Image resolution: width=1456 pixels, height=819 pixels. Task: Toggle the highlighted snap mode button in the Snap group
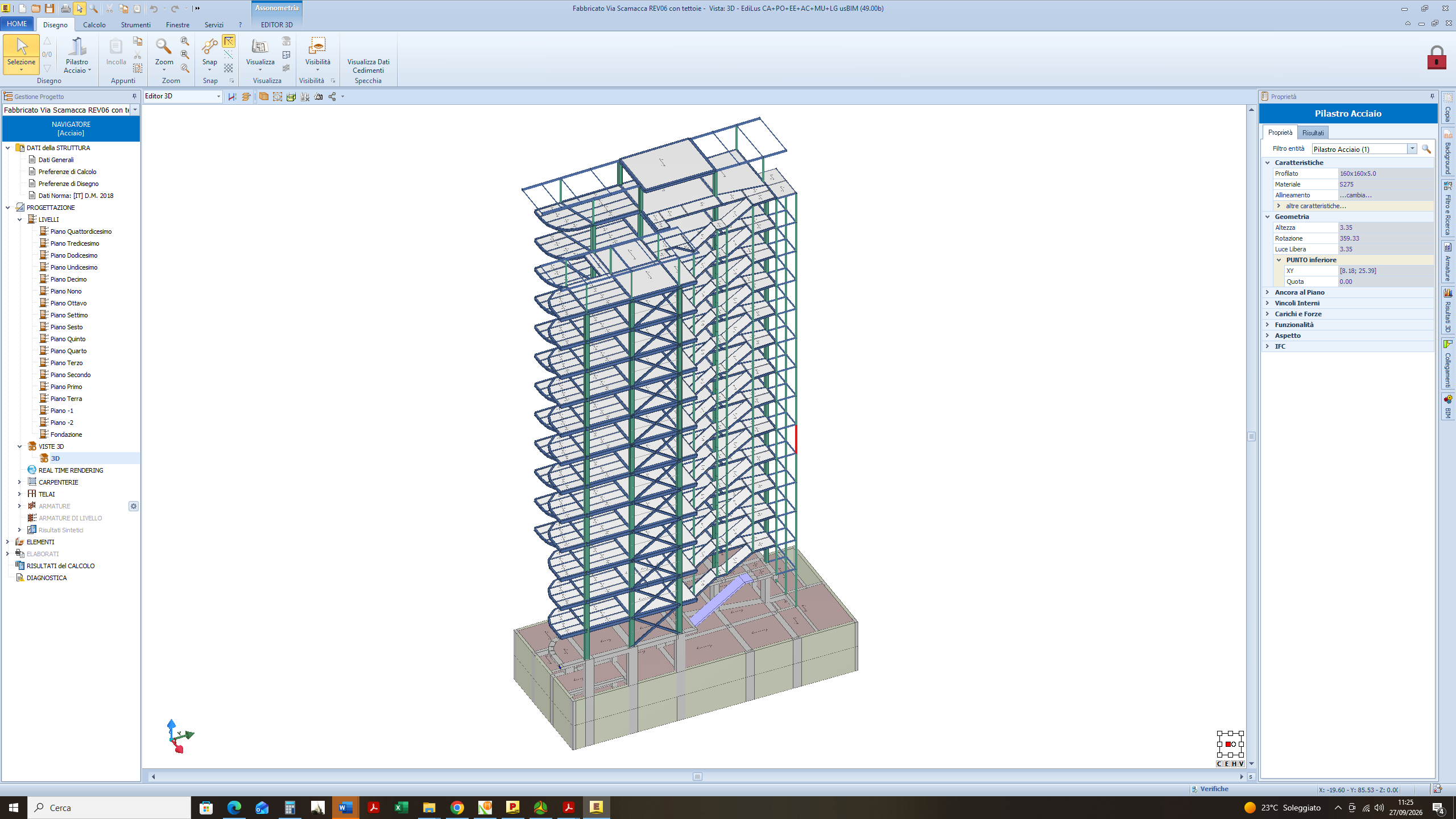point(228,41)
